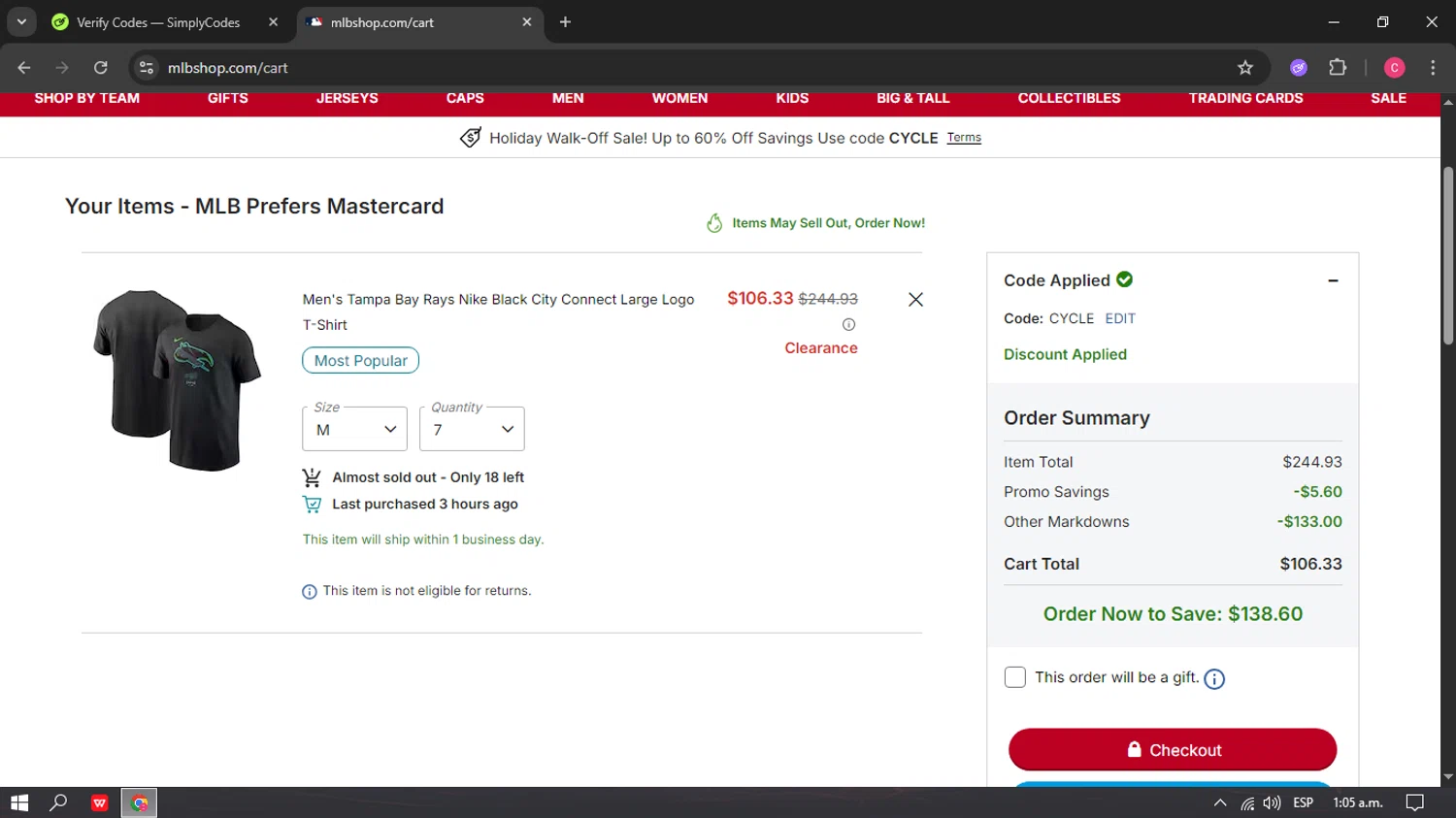This screenshot has height=818, width=1456.
Task: Open the red W app in taskbar
Action: click(99, 802)
